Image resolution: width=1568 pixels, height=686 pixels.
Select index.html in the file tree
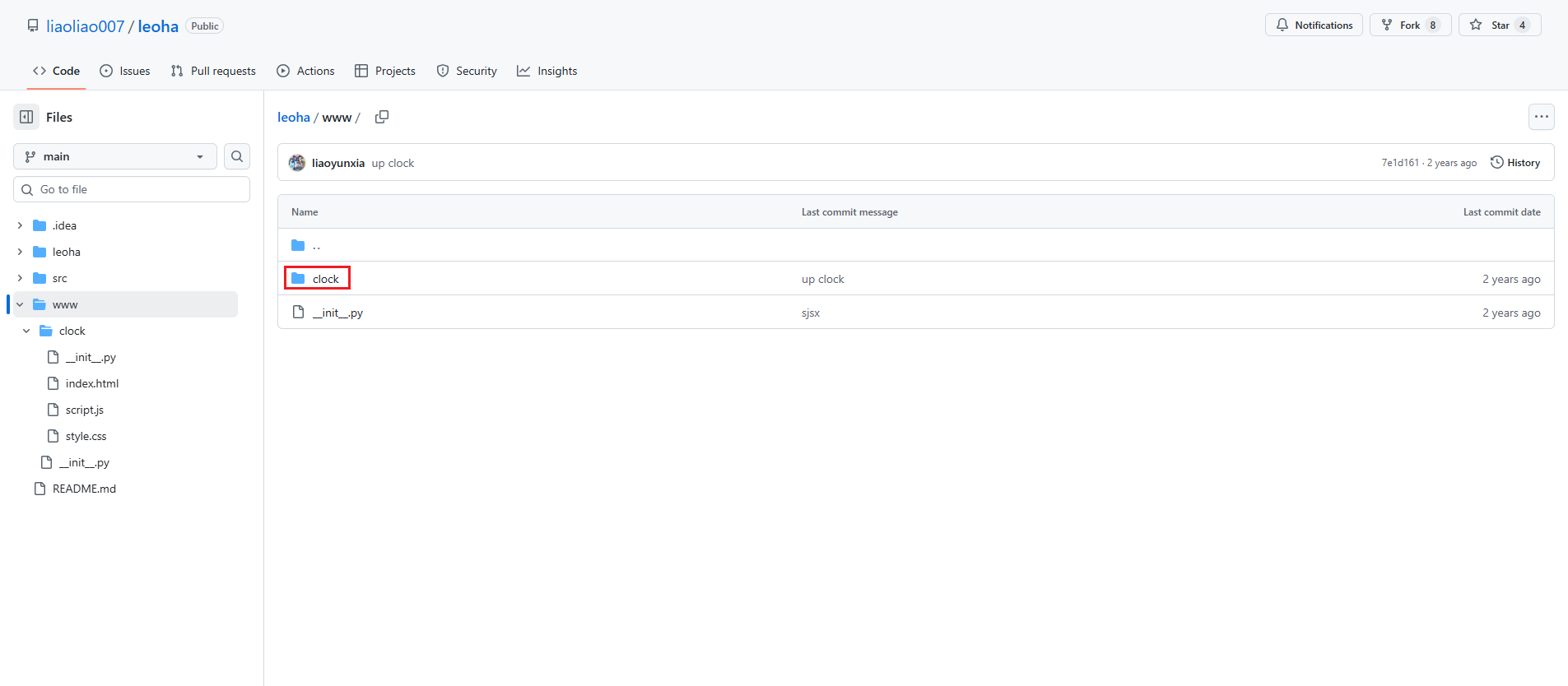click(92, 383)
